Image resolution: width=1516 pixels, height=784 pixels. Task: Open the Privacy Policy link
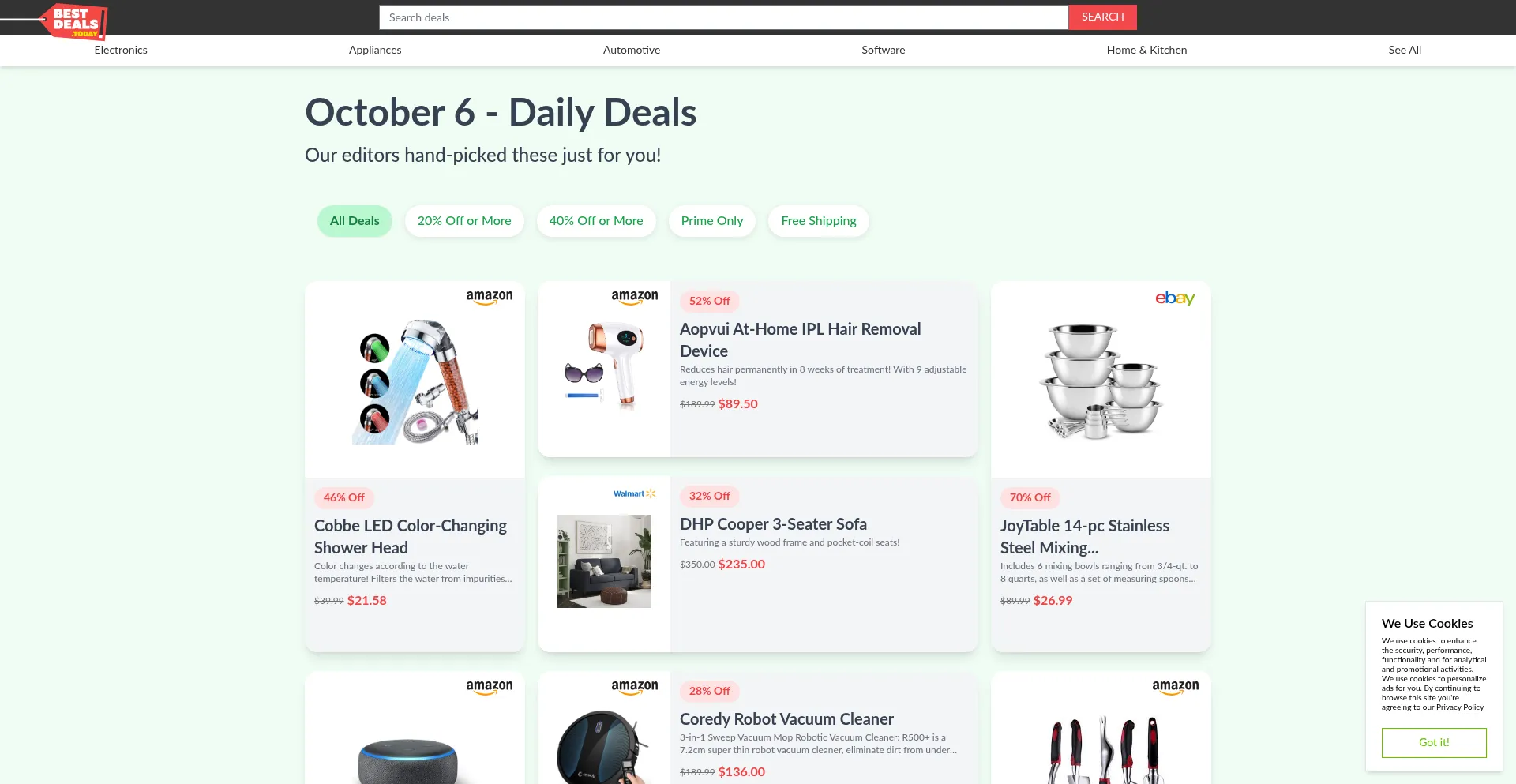tap(1460, 707)
